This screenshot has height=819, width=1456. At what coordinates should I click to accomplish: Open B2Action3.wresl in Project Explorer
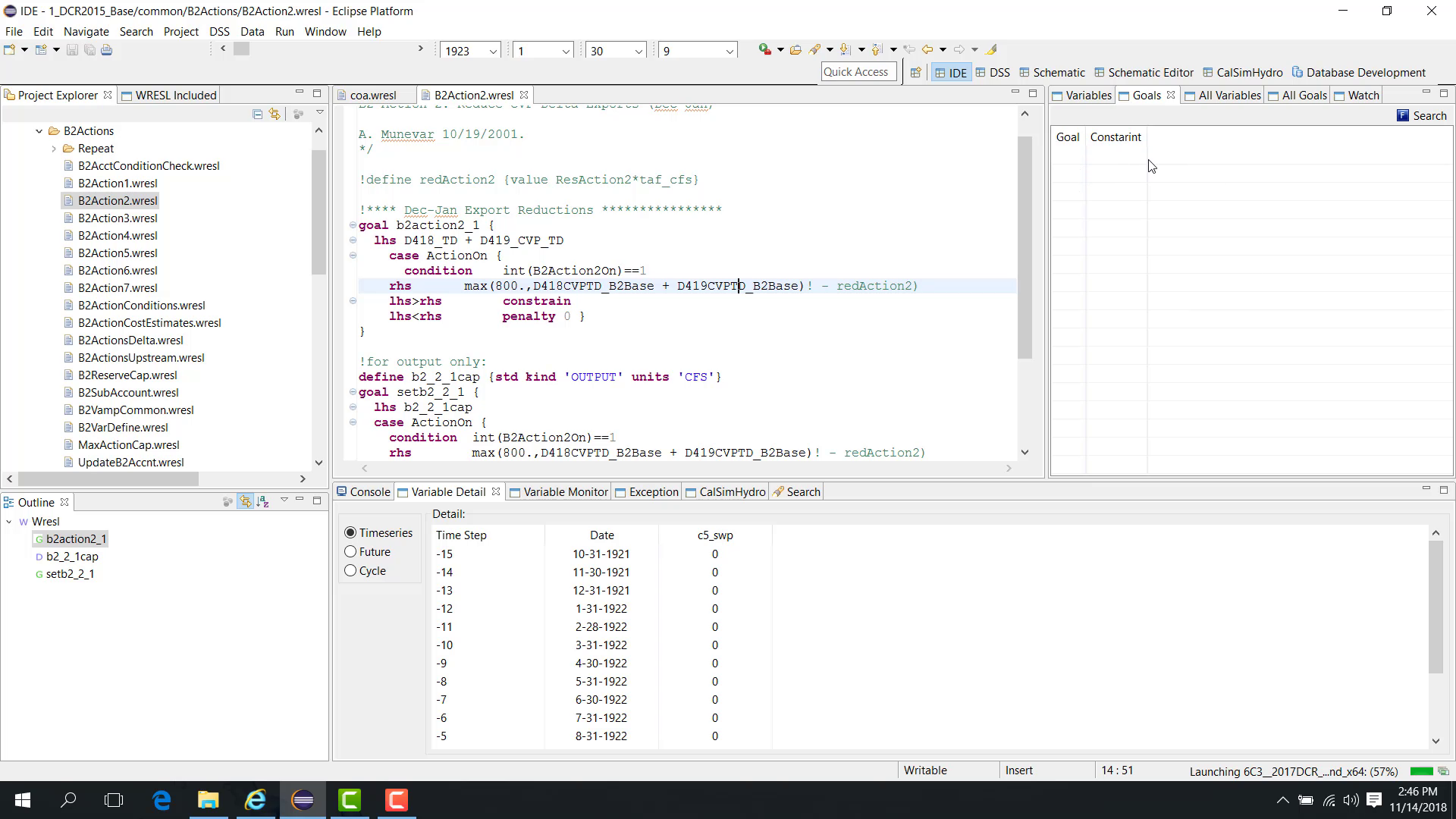click(118, 218)
